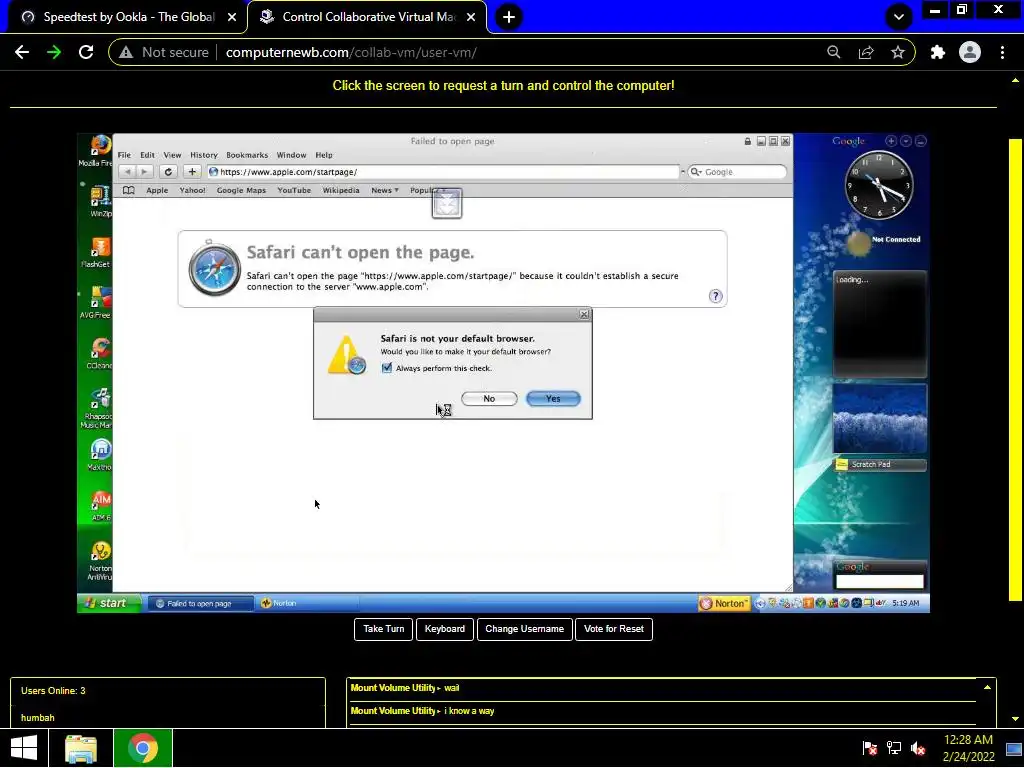Open Norton AntiVirus desktop icon
The image size is (1024, 768).
(100, 561)
